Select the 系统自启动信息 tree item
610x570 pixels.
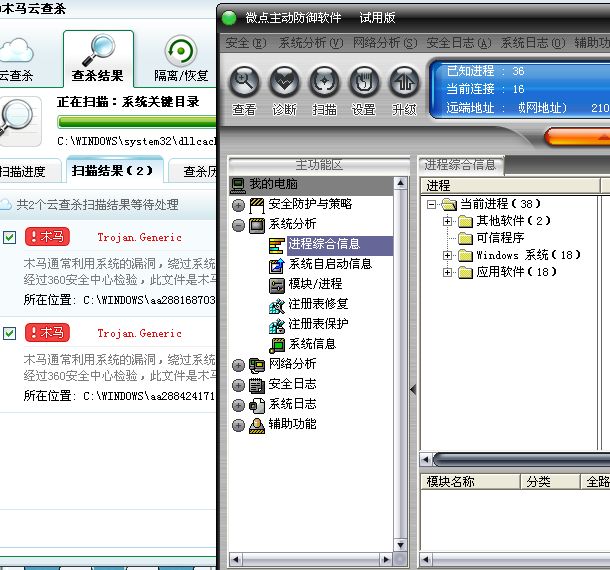click(x=330, y=264)
